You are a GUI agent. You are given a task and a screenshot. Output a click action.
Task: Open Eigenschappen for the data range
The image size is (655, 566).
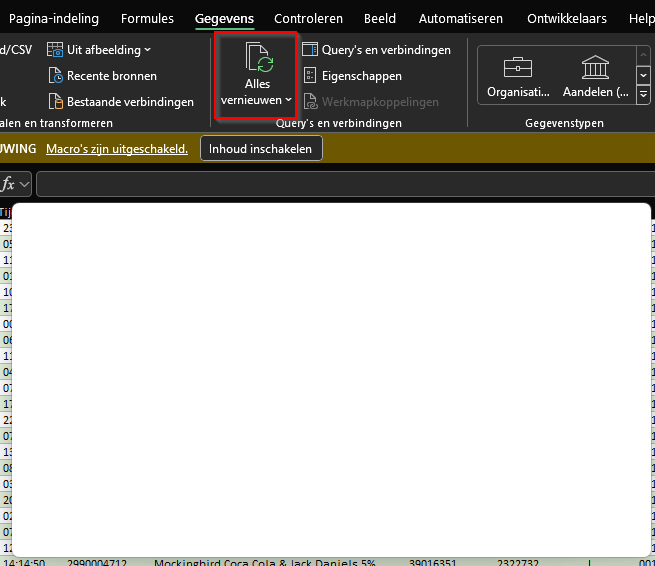coord(362,76)
